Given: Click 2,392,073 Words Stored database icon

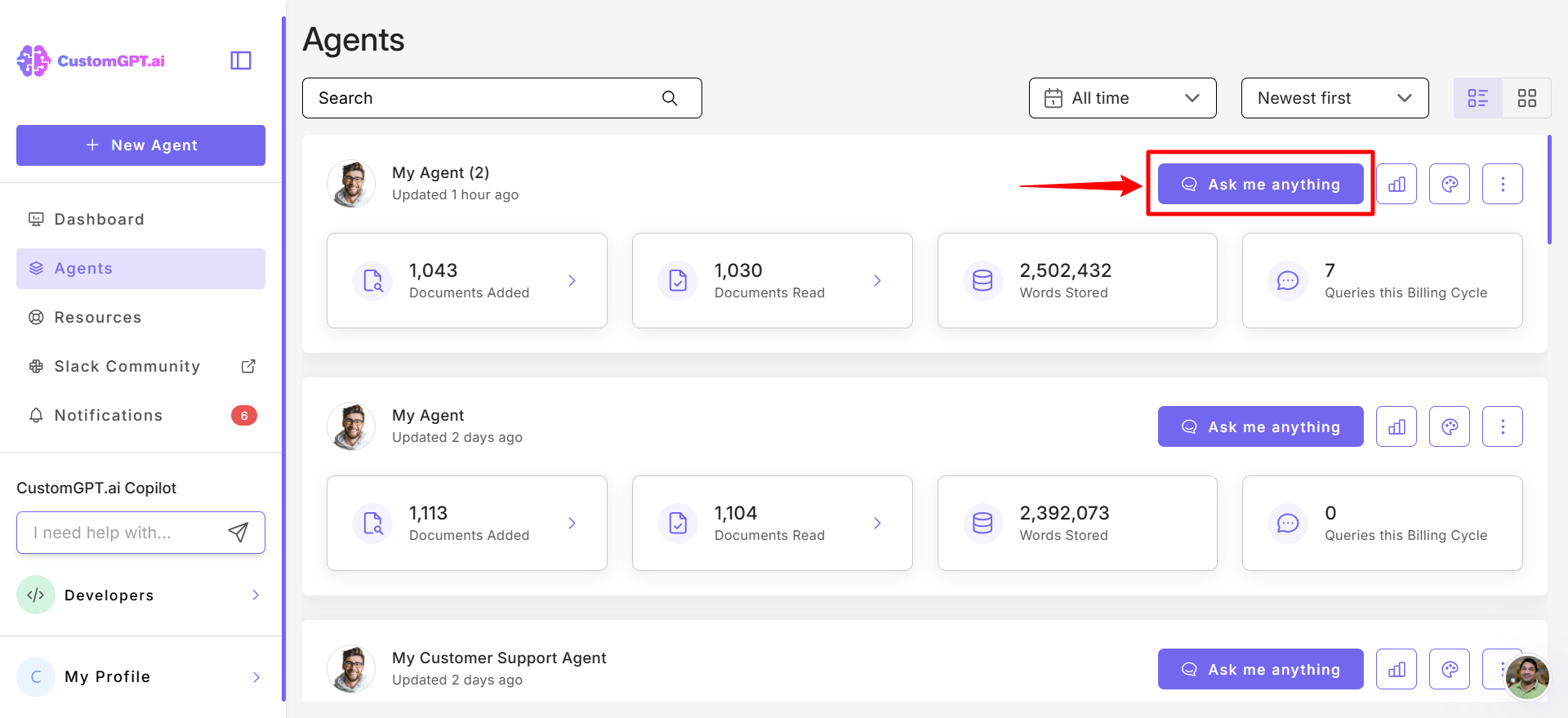Looking at the screenshot, I should click(982, 524).
